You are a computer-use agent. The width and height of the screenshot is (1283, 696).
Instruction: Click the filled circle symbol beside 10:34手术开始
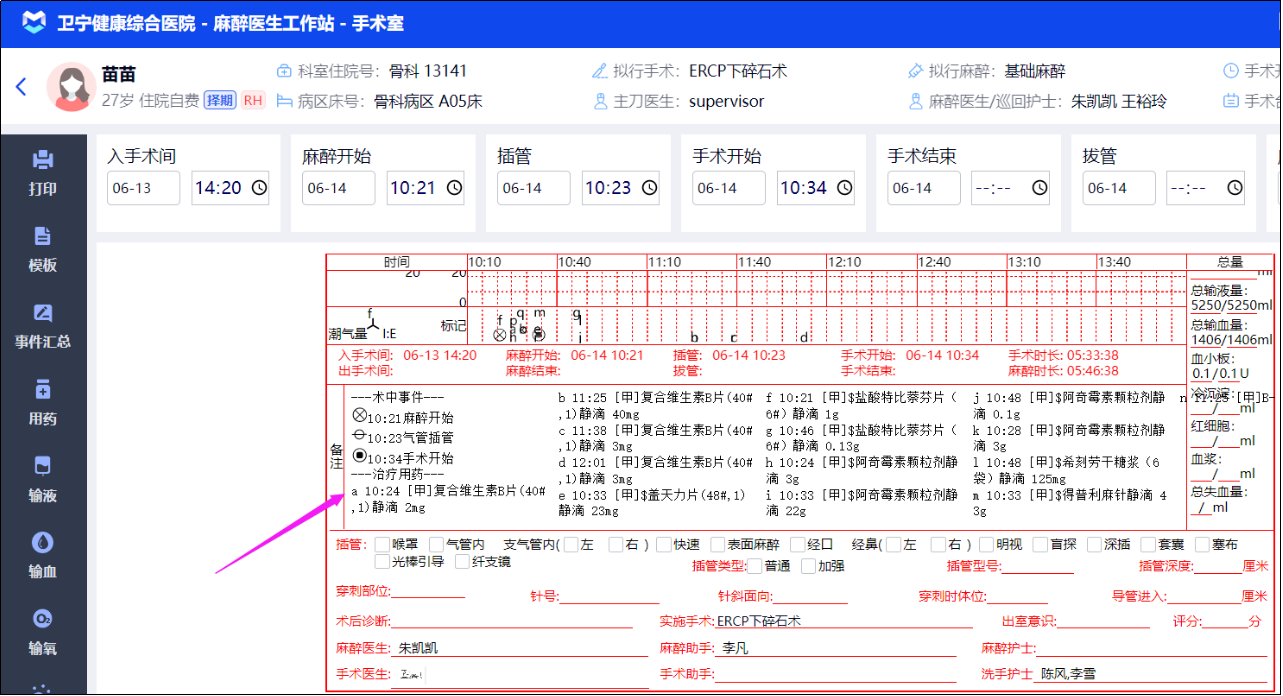coord(359,456)
